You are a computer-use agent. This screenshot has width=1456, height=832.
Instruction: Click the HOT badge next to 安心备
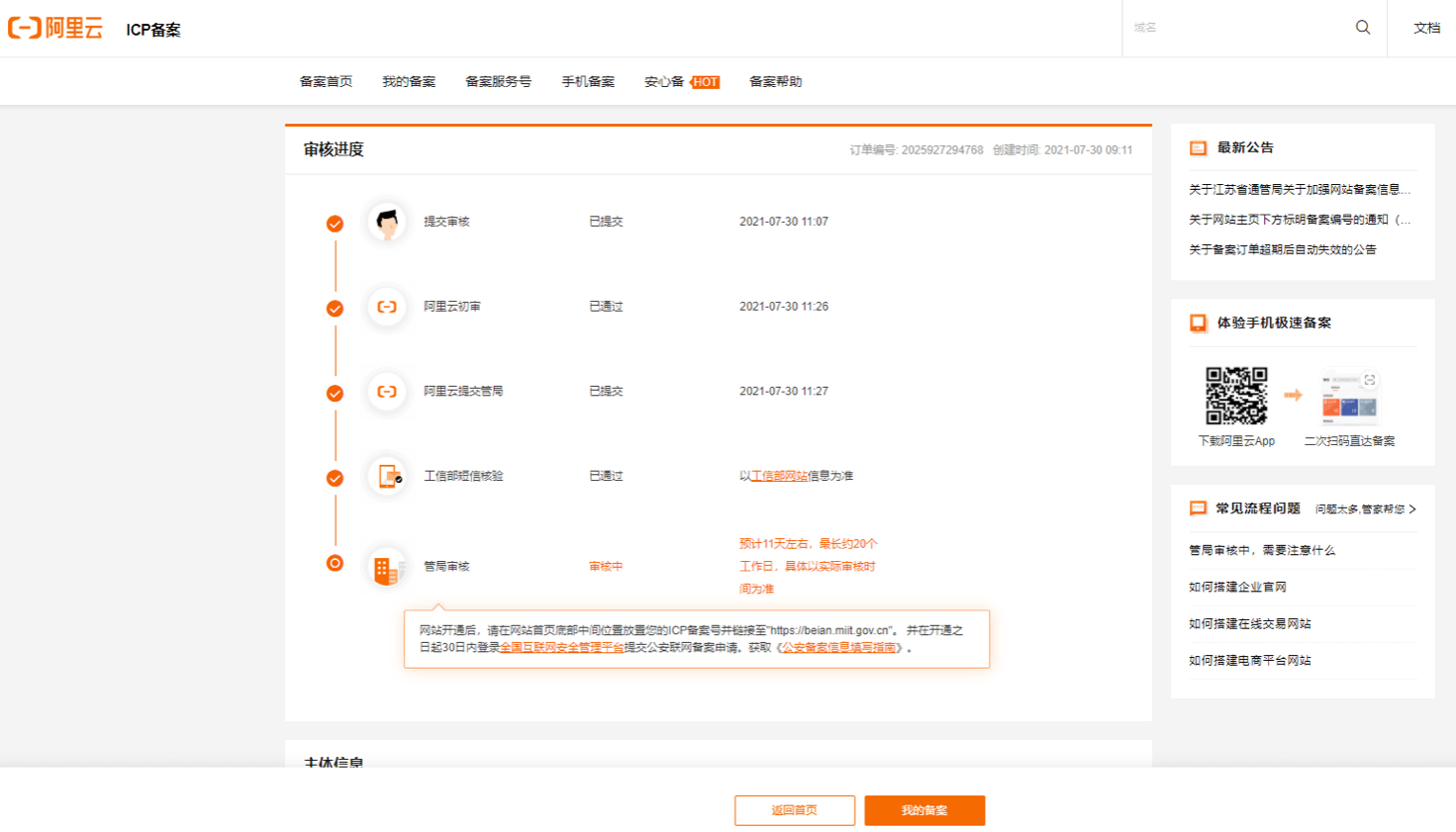pyautogui.click(x=705, y=82)
